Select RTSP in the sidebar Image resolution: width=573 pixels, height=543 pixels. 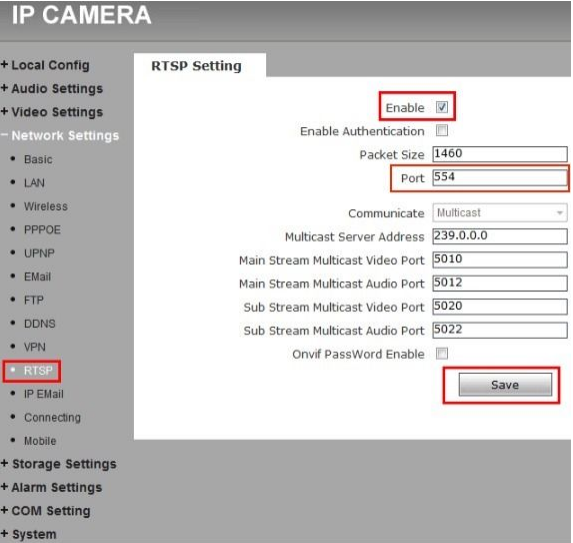(x=38, y=371)
